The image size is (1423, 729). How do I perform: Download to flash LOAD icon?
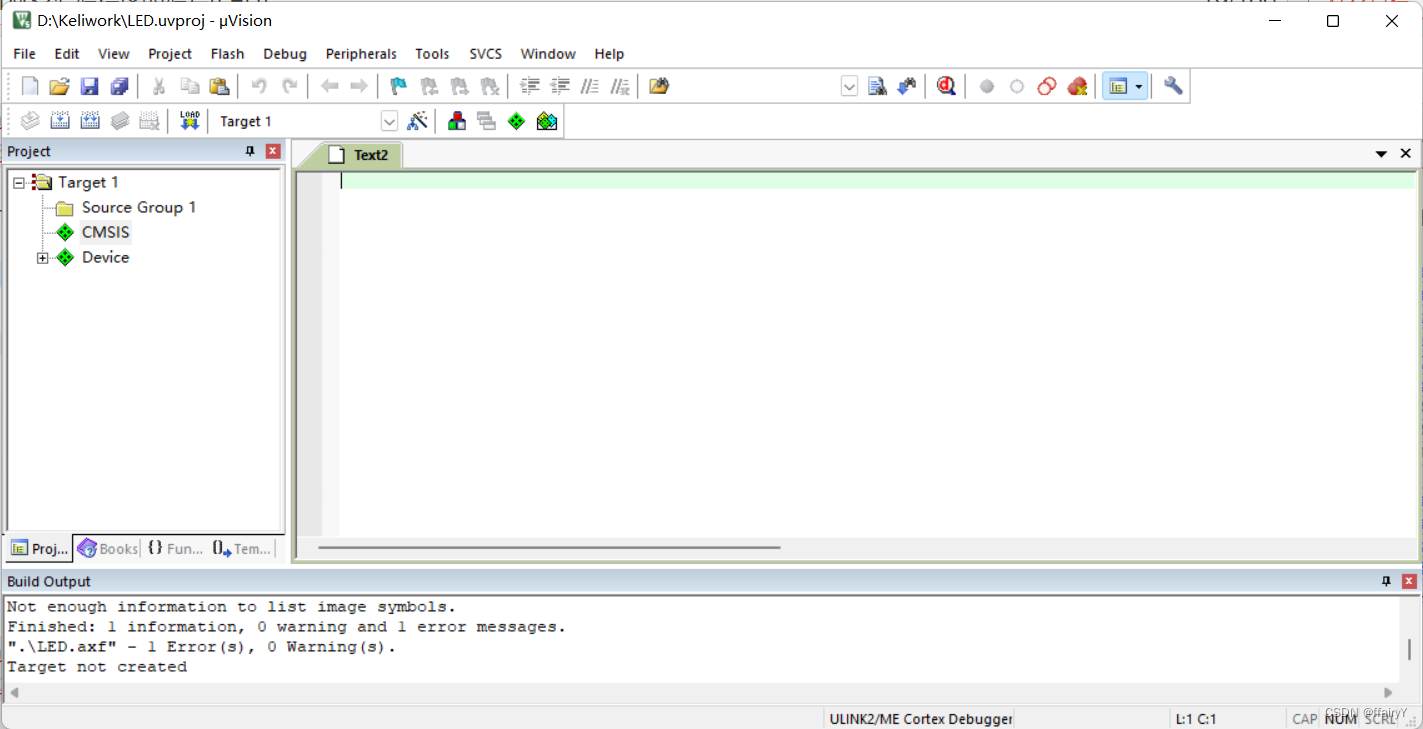pos(189,121)
